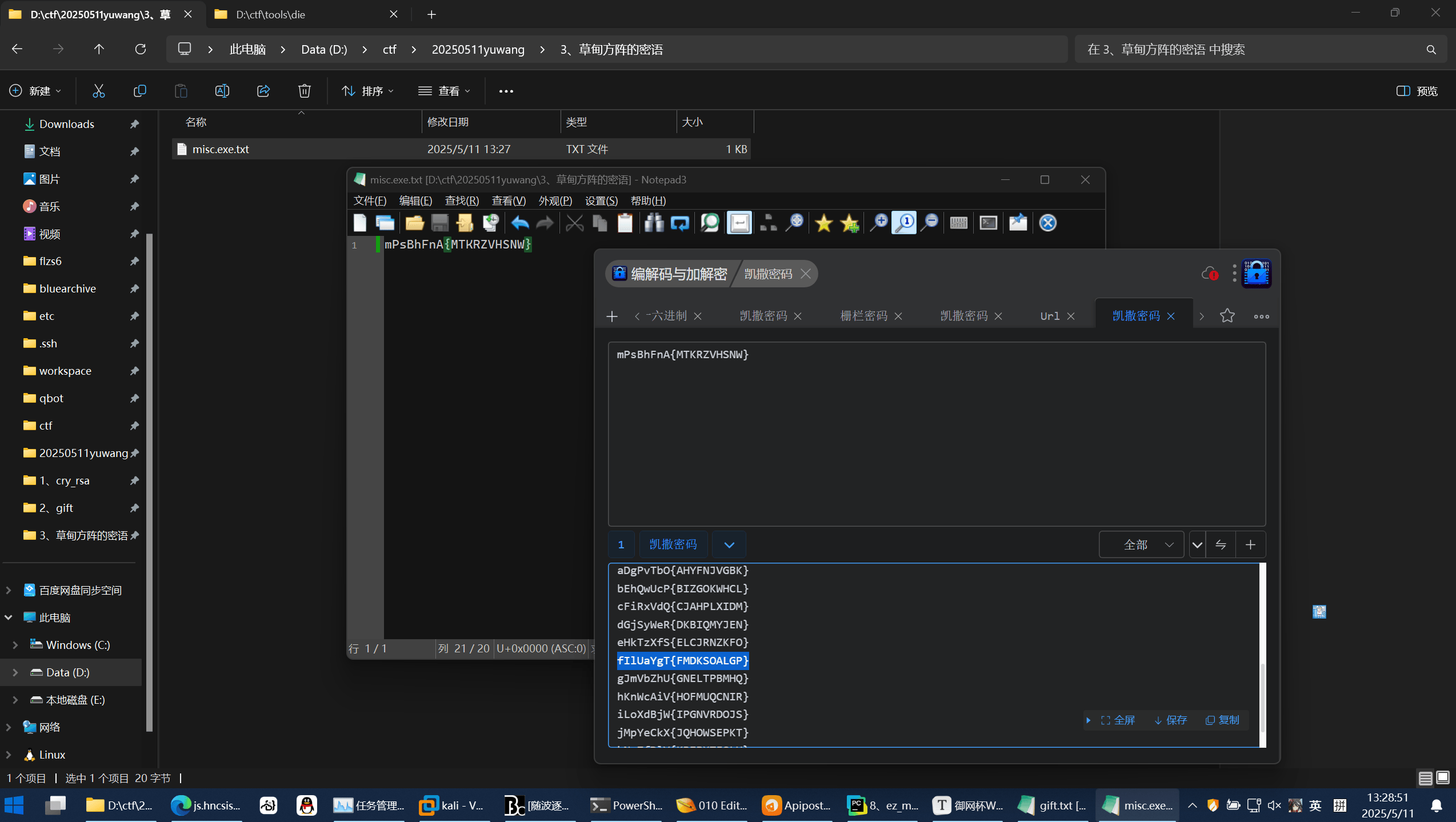Click the 保存 save button

1170,720
